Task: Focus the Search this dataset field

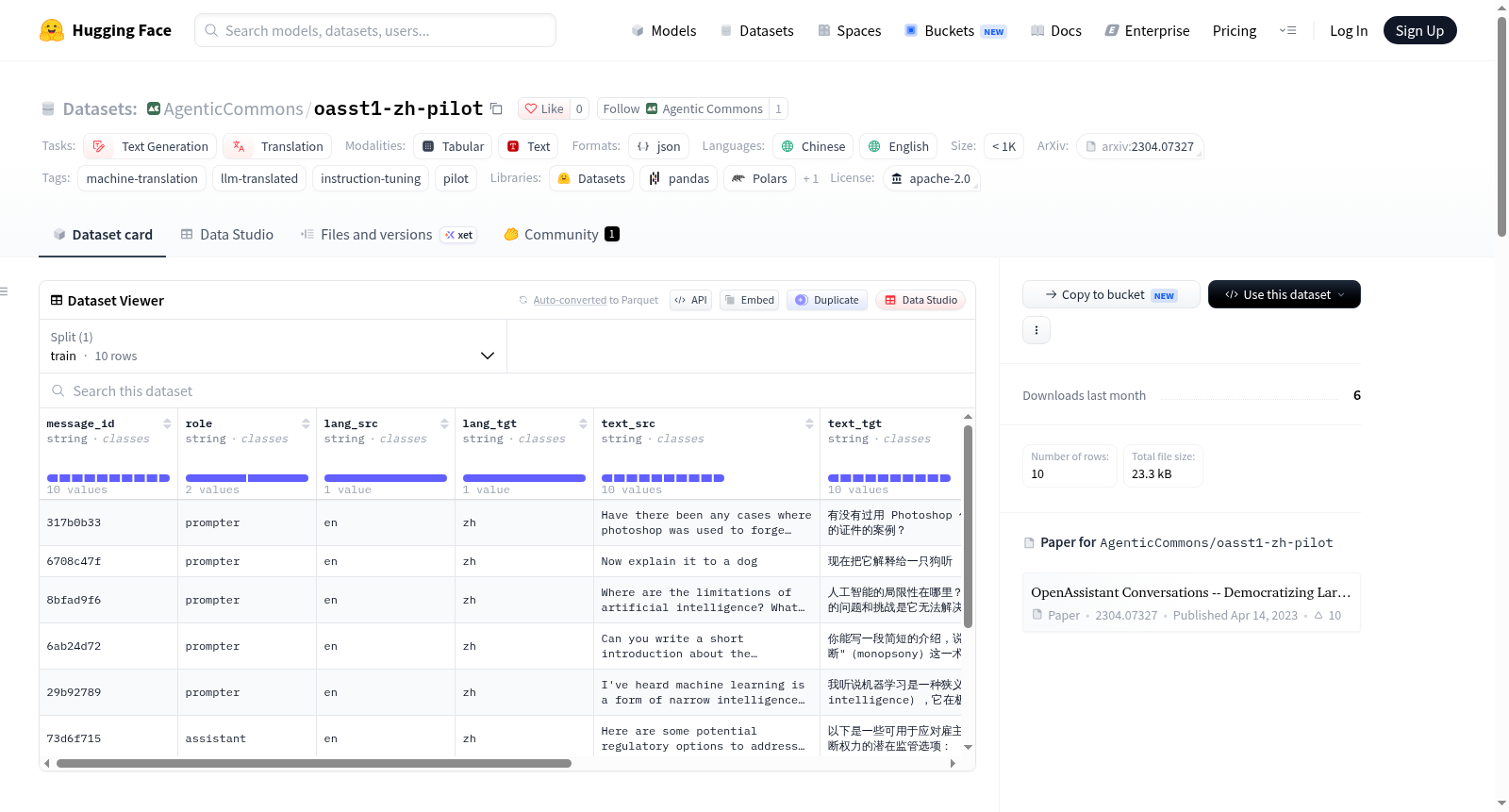Action: 507,391
